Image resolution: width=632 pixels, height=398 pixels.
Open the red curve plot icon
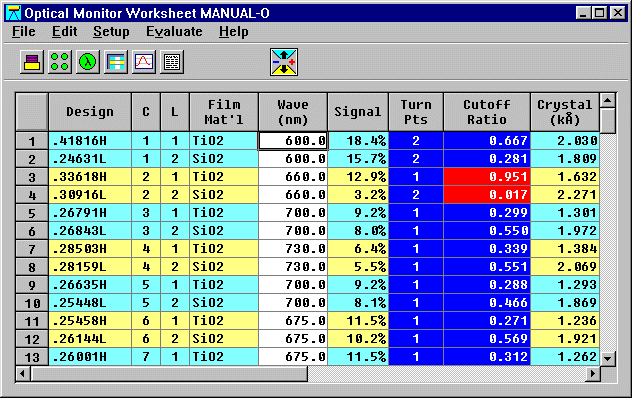coord(144,62)
